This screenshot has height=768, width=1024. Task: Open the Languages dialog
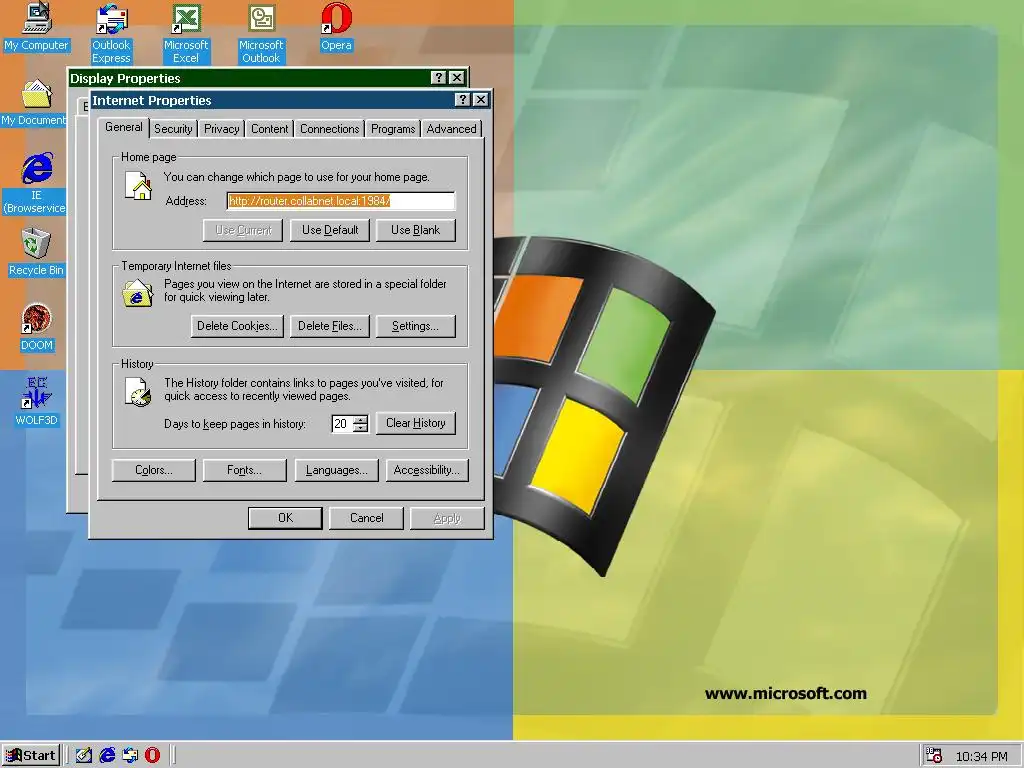336,470
